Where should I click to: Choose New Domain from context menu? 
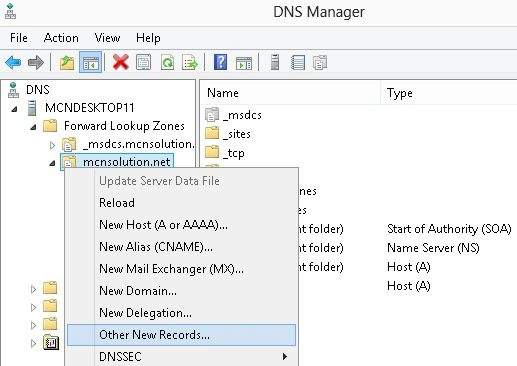coord(181,291)
